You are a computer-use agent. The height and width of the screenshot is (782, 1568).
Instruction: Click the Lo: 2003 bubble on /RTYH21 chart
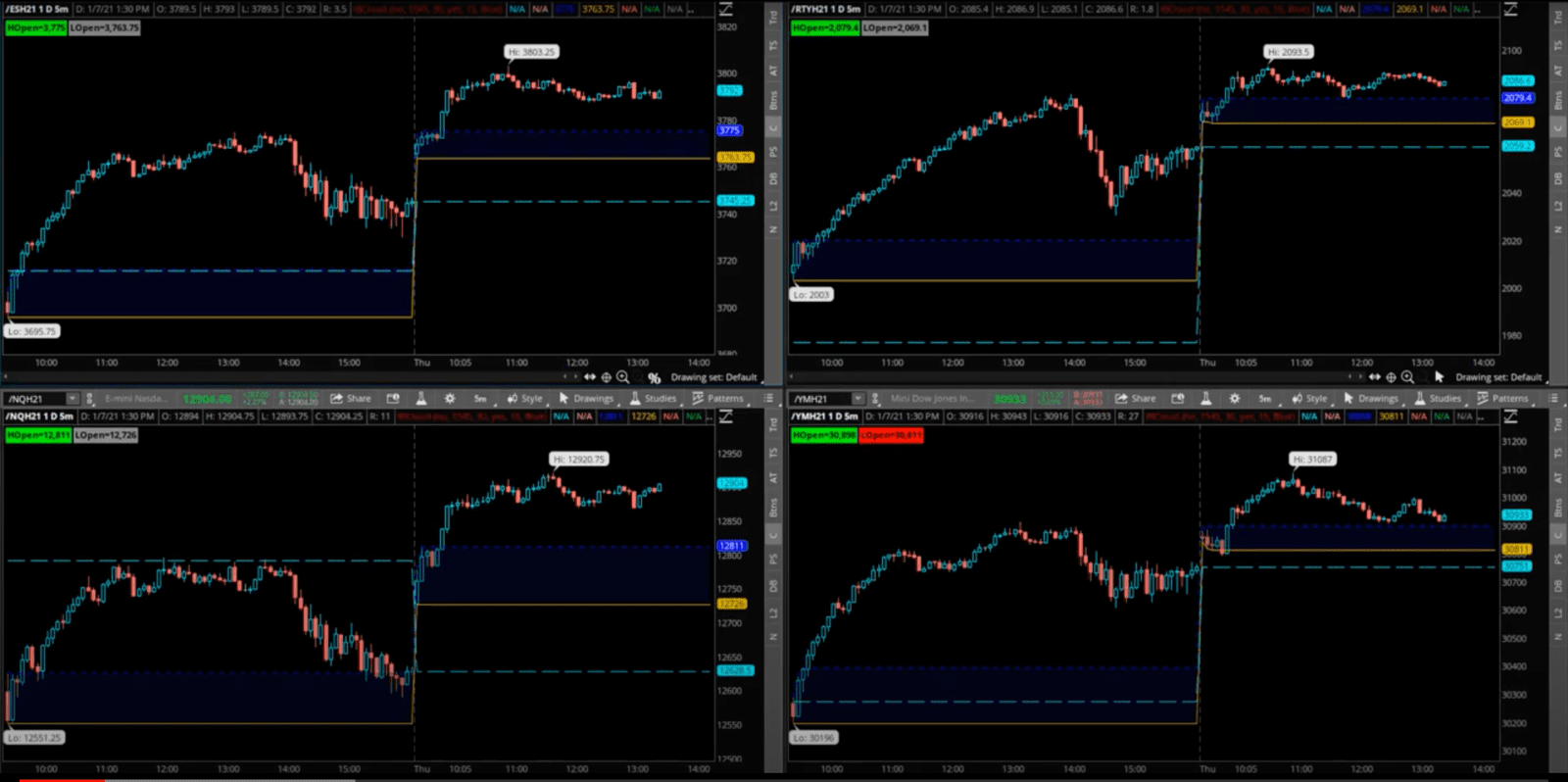click(x=811, y=294)
